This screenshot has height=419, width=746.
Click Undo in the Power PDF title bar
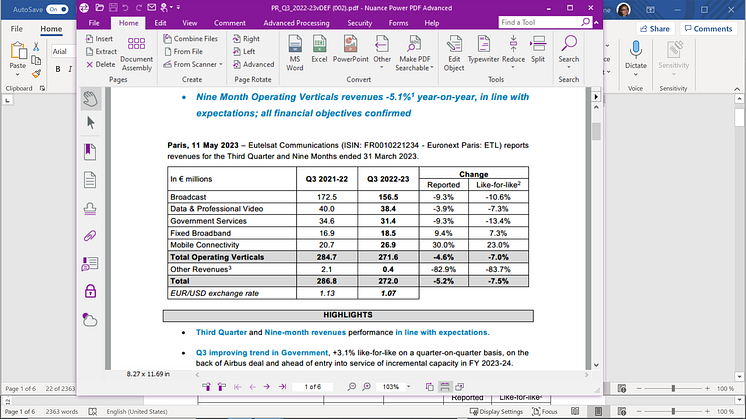[x=126, y=8]
